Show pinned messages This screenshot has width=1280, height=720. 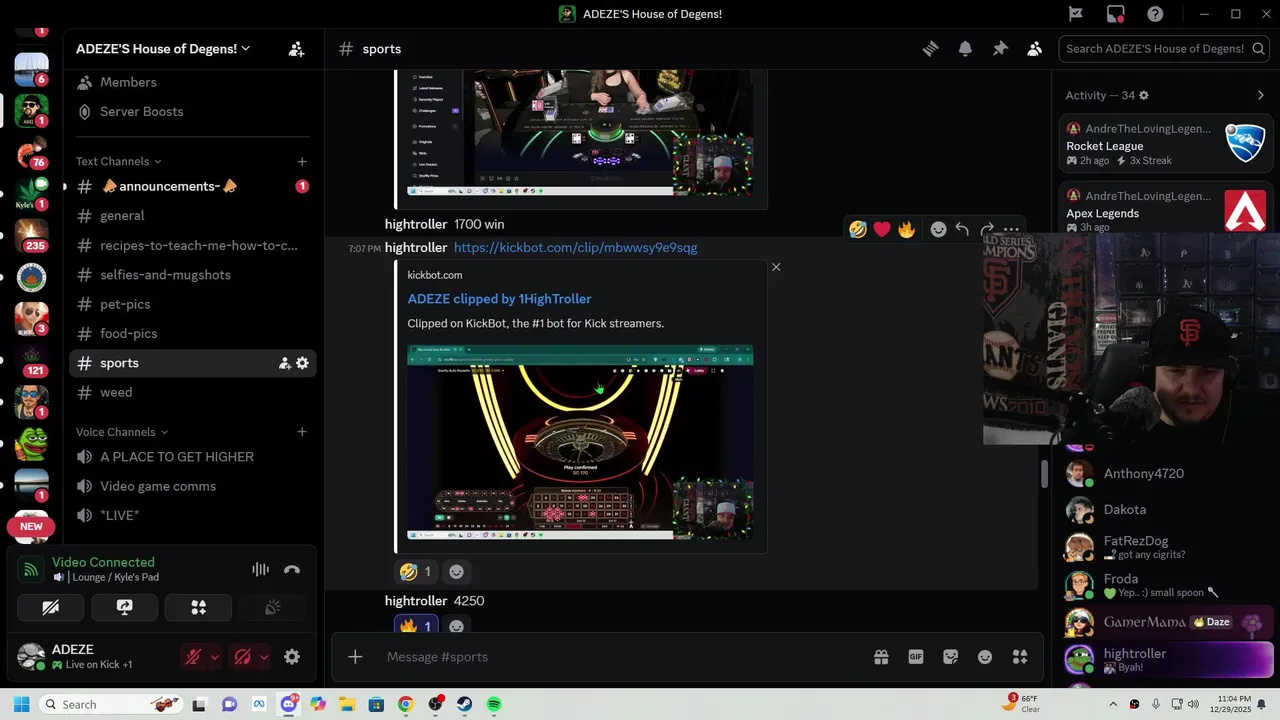point(1000,48)
